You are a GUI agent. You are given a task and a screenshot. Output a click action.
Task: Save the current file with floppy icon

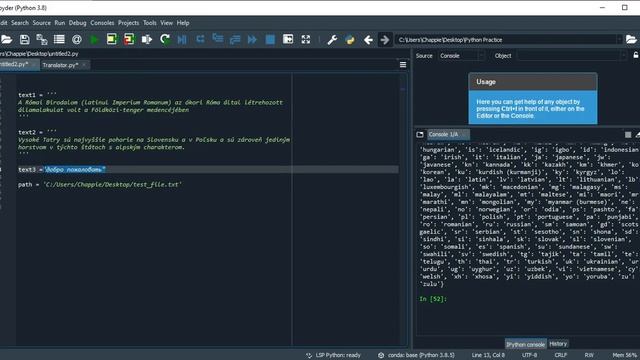tap(24, 40)
